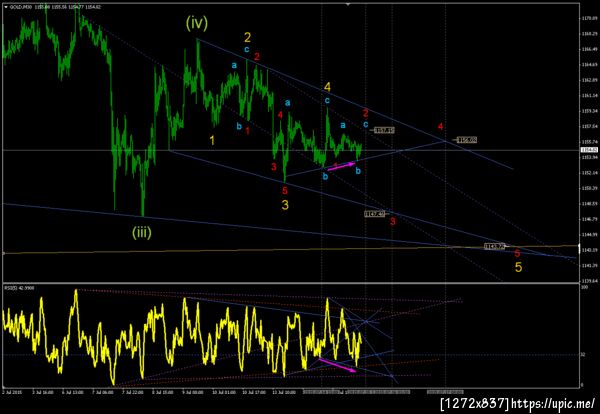Screen dimensions: 600x414
Task: Click current price 1154.62 marker on axis
Action: [588, 150]
